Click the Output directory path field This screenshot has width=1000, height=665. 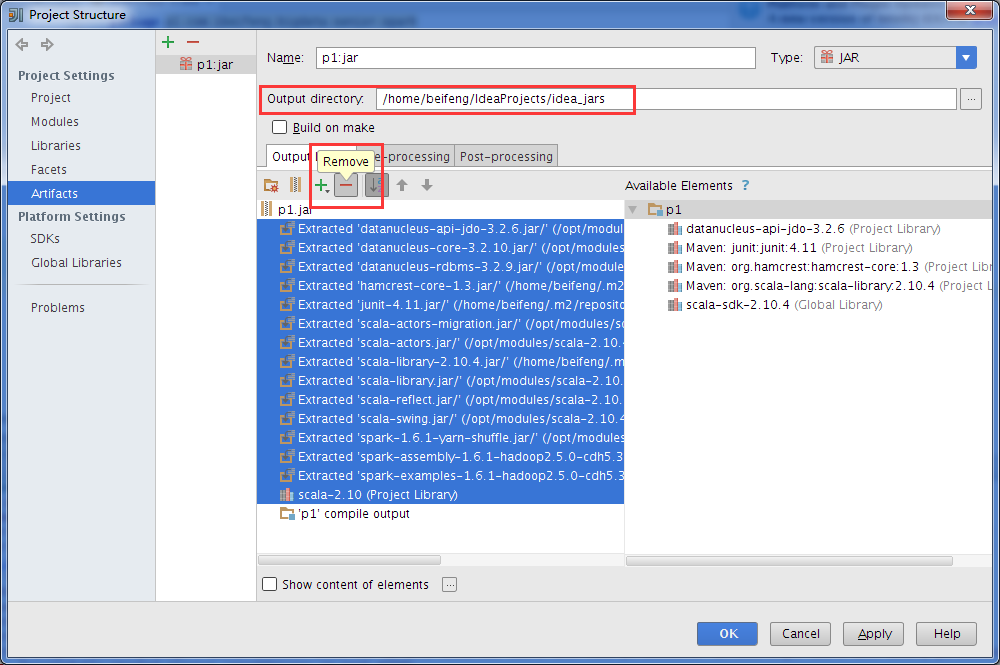(x=666, y=99)
